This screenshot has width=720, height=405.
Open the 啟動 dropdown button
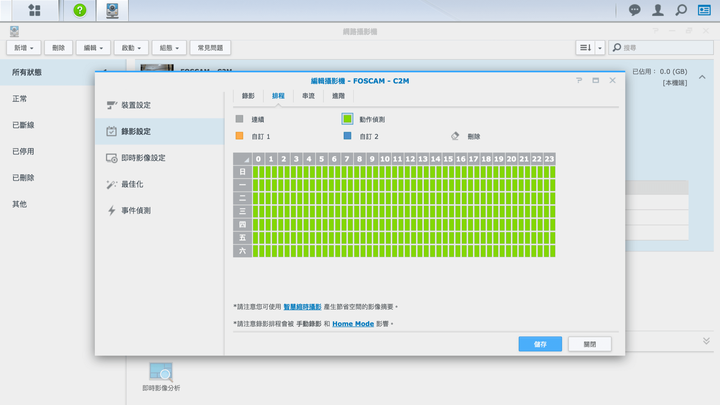point(131,48)
